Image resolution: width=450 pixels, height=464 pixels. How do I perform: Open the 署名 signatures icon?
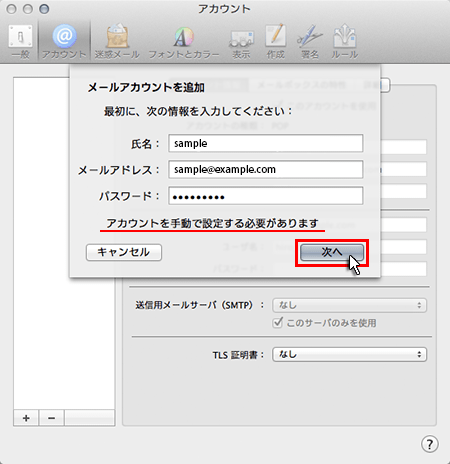(310, 41)
